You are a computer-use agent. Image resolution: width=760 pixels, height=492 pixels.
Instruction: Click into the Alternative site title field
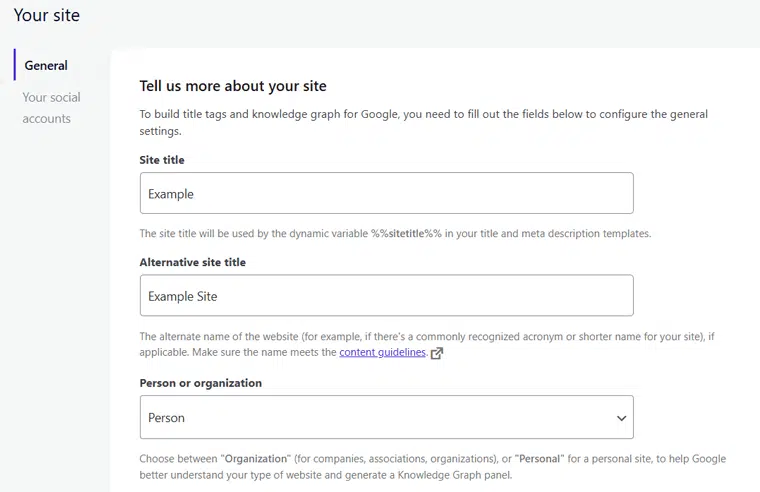coord(386,295)
